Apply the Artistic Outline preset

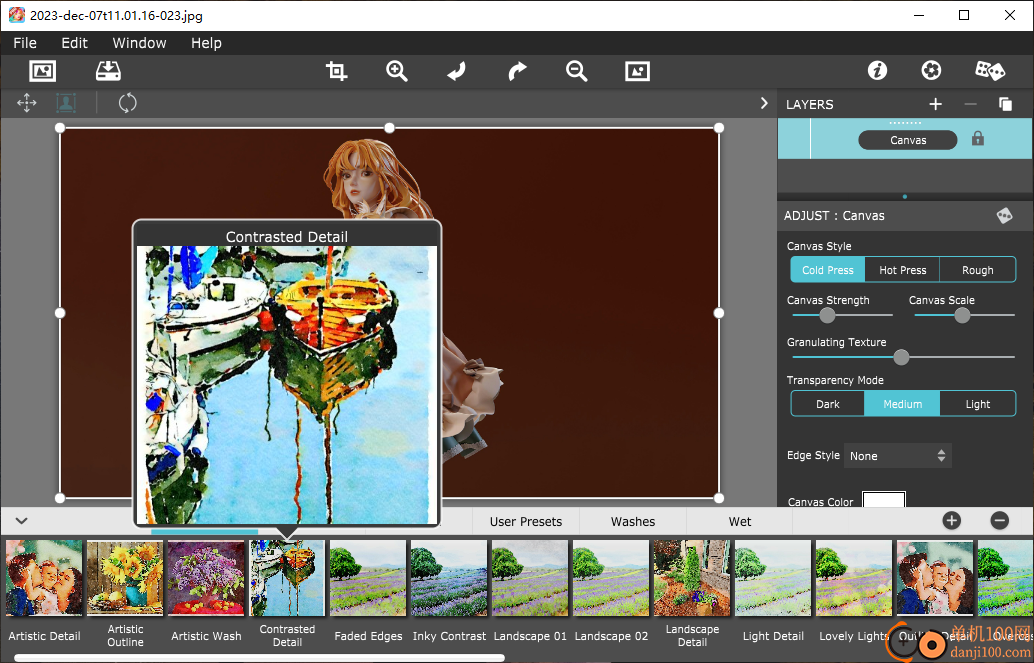point(125,578)
